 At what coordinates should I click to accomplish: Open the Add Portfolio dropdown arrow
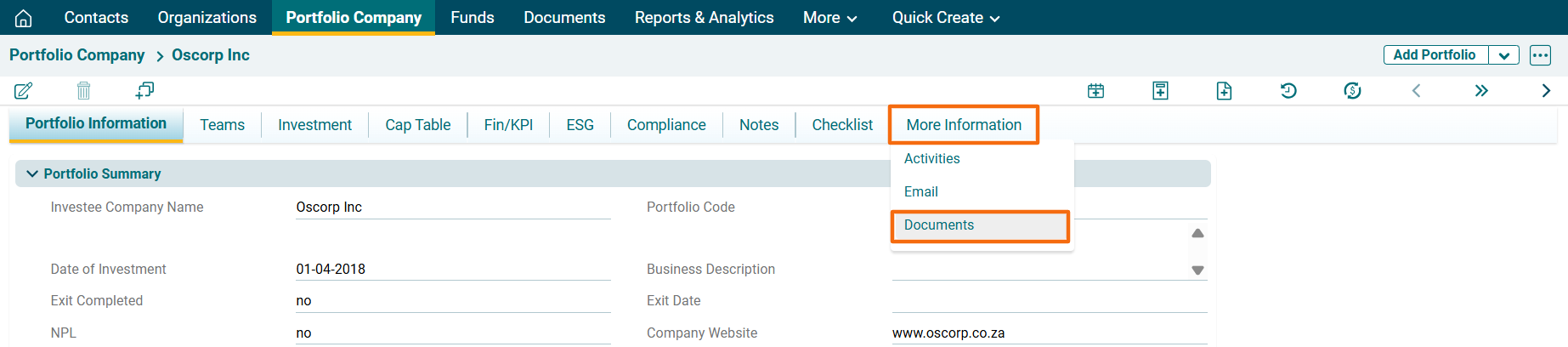tap(1503, 55)
